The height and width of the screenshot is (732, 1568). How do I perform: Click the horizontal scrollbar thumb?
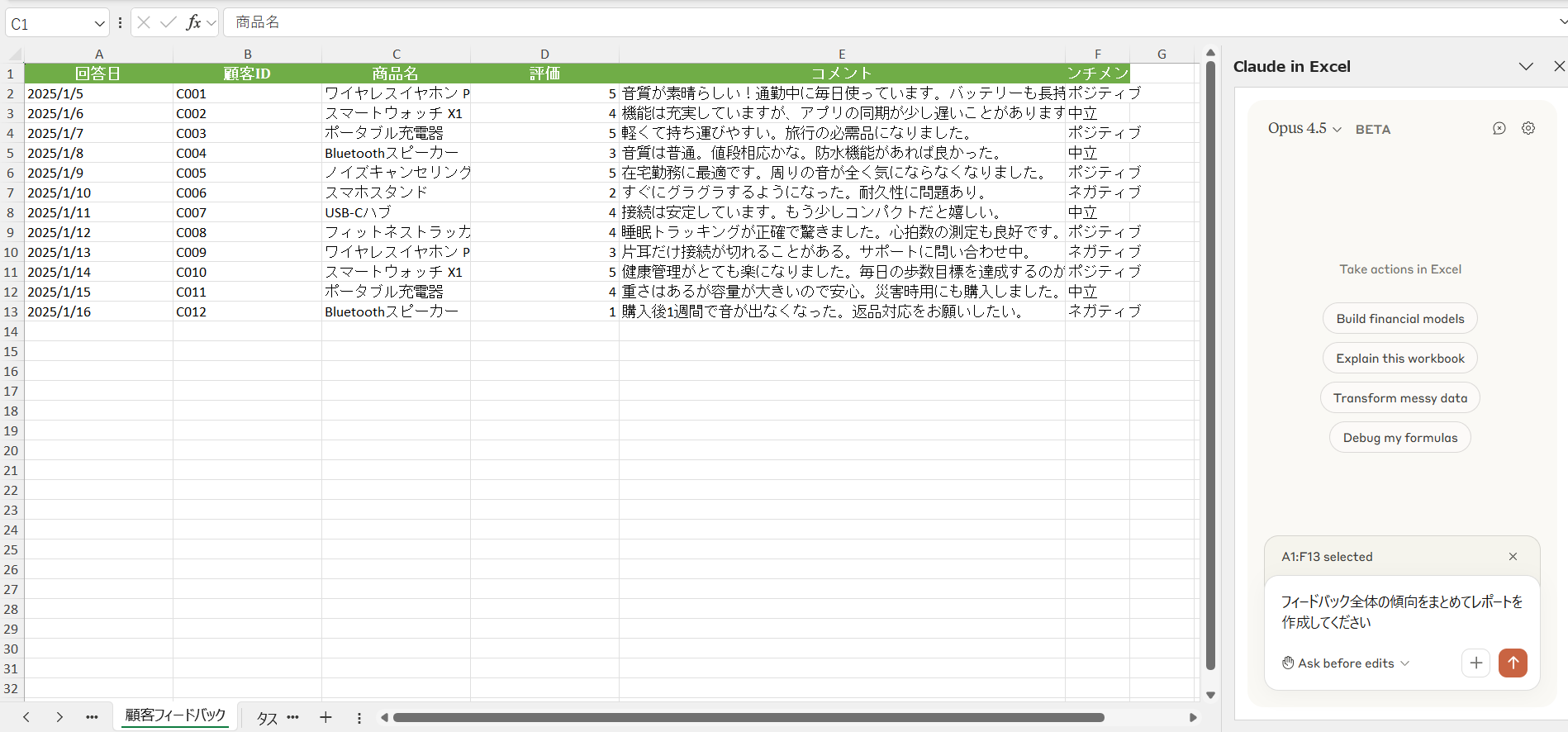coord(748,717)
